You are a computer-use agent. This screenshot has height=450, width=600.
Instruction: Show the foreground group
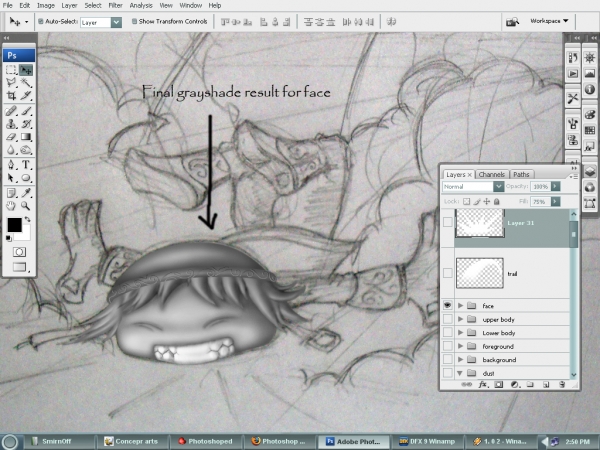pos(447,346)
